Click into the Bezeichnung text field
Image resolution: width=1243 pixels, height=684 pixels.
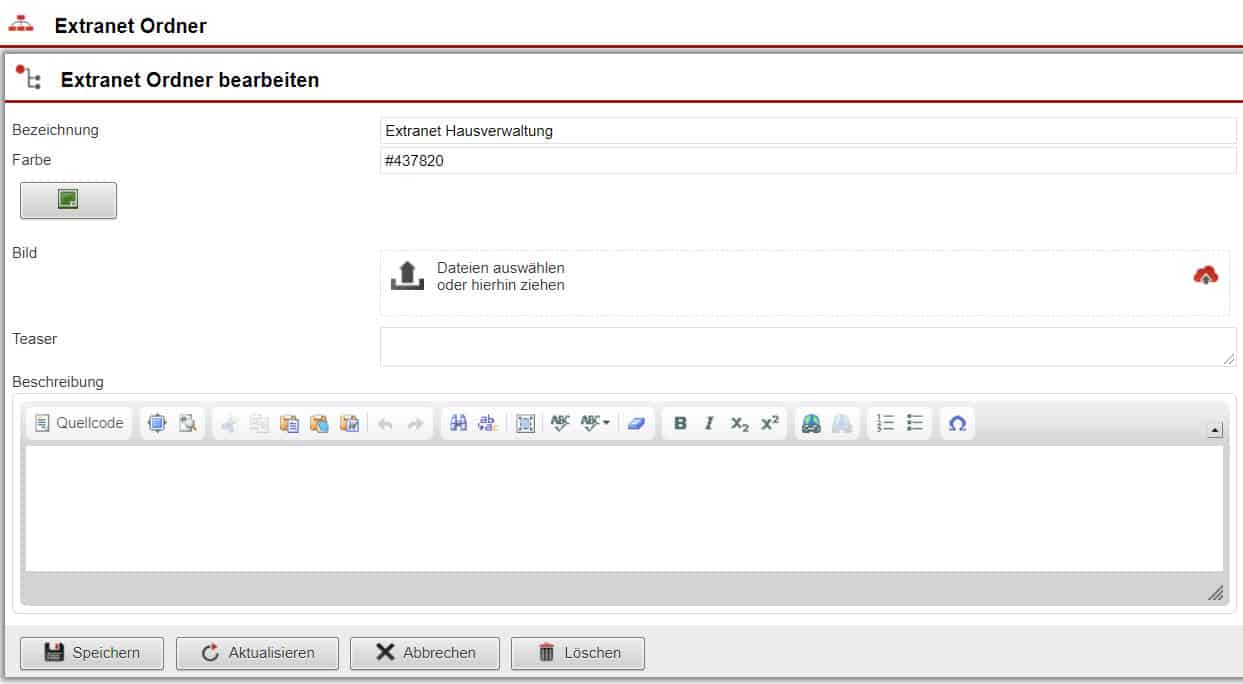point(808,130)
